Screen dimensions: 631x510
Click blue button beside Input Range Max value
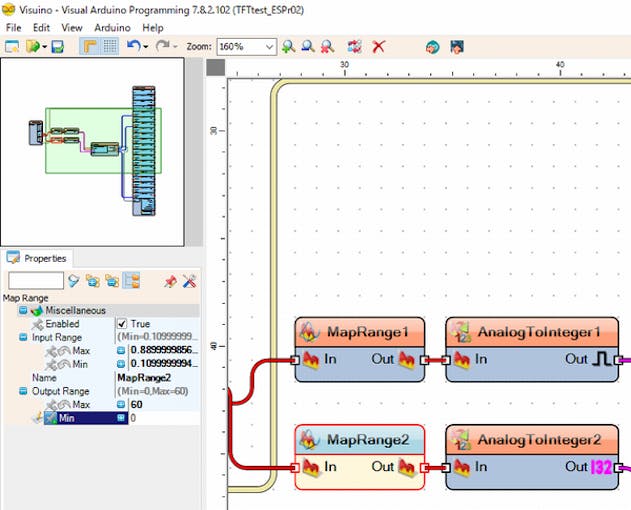point(121,351)
